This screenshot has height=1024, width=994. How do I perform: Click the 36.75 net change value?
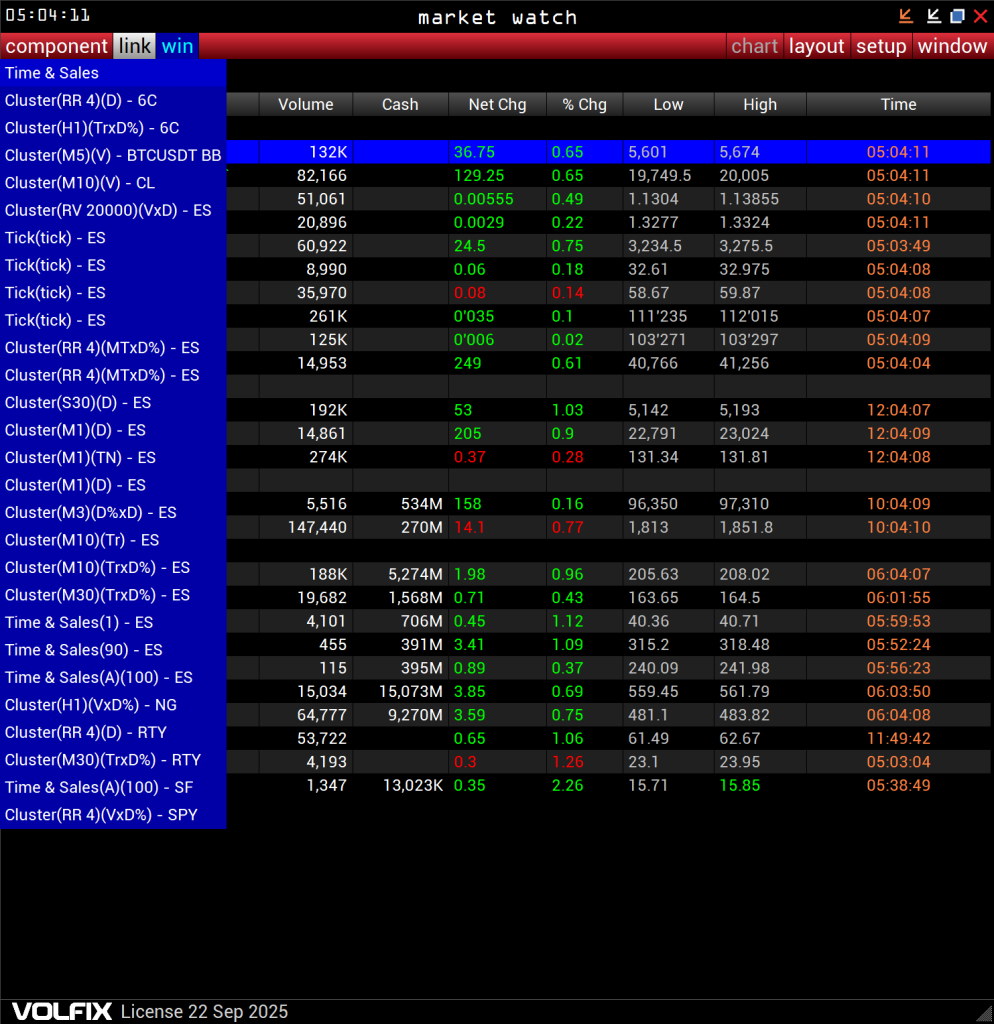(x=474, y=152)
